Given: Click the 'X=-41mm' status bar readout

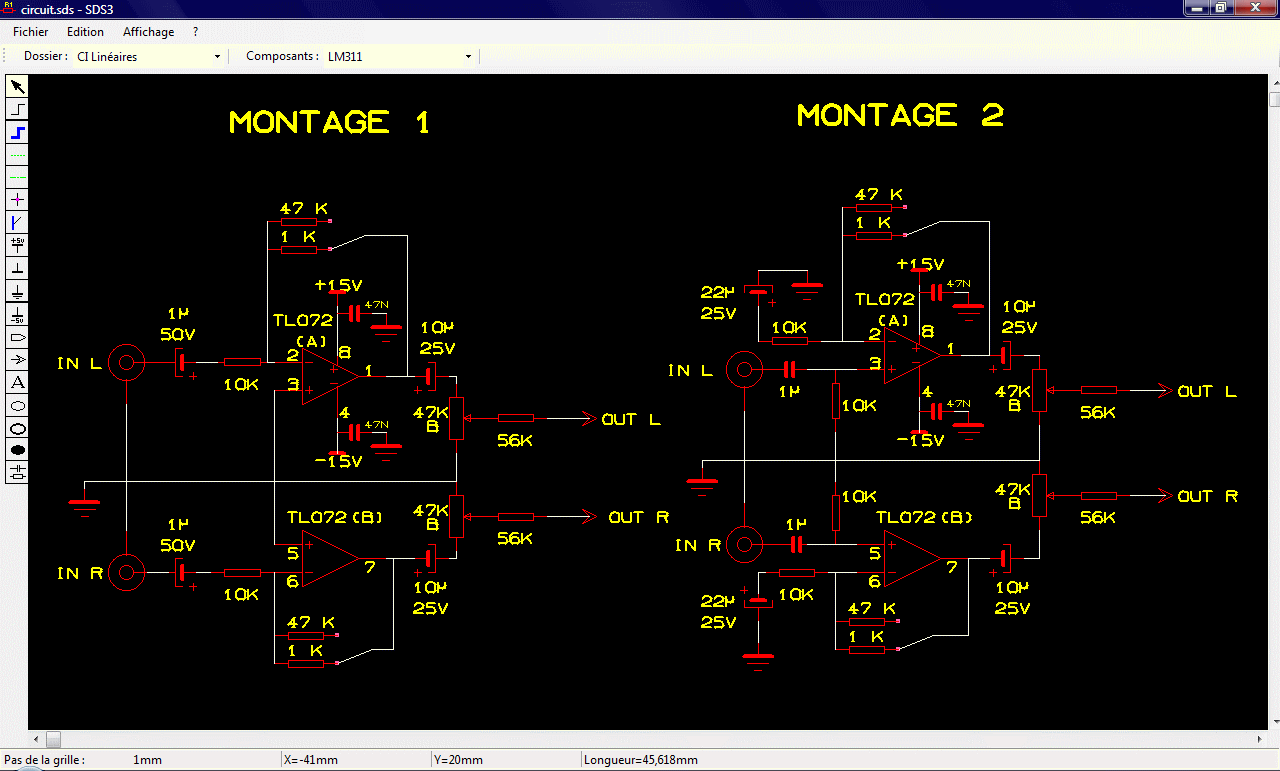Looking at the screenshot, I should pyautogui.click(x=311, y=760).
